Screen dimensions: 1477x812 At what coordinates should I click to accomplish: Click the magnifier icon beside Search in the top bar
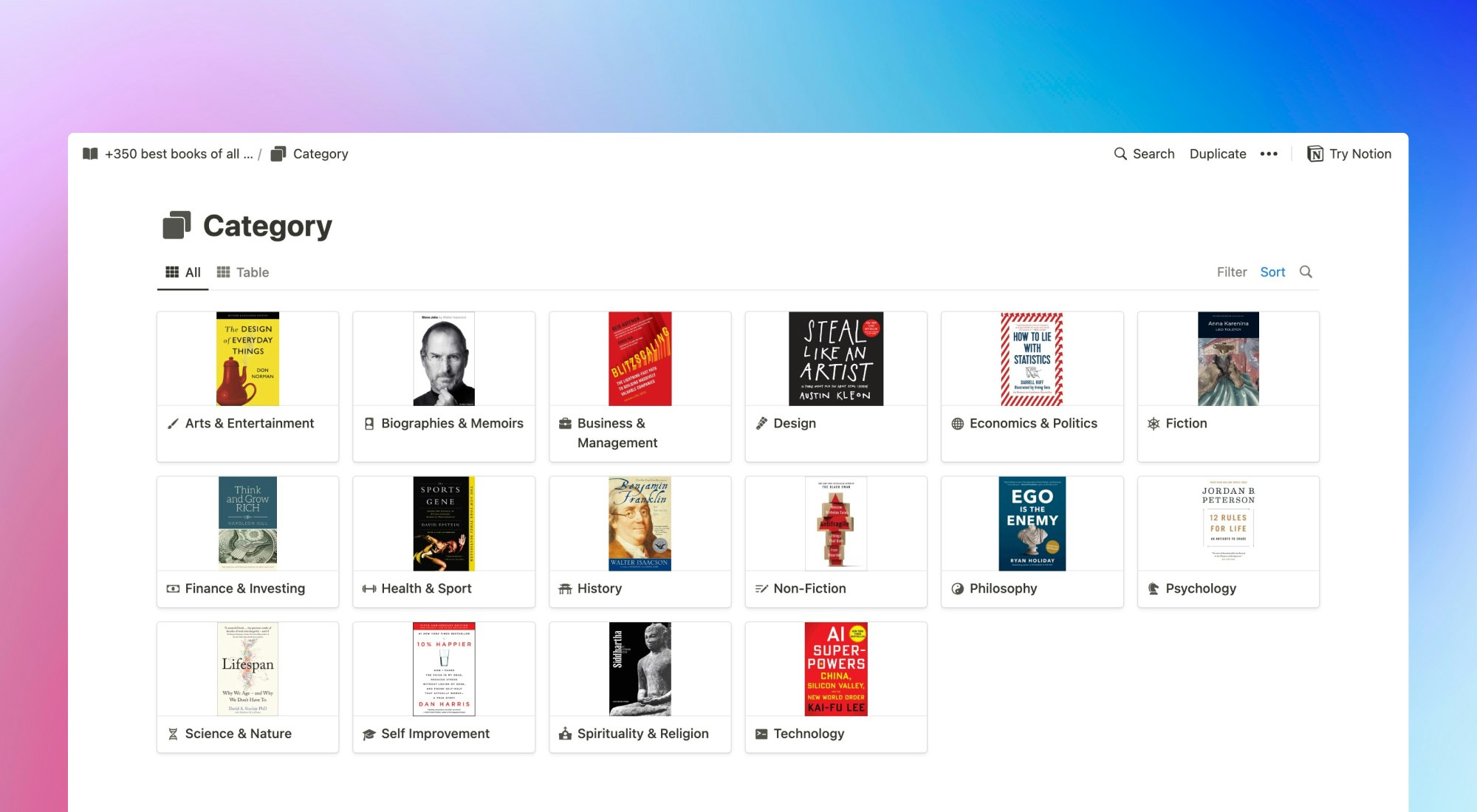click(1120, 154)
